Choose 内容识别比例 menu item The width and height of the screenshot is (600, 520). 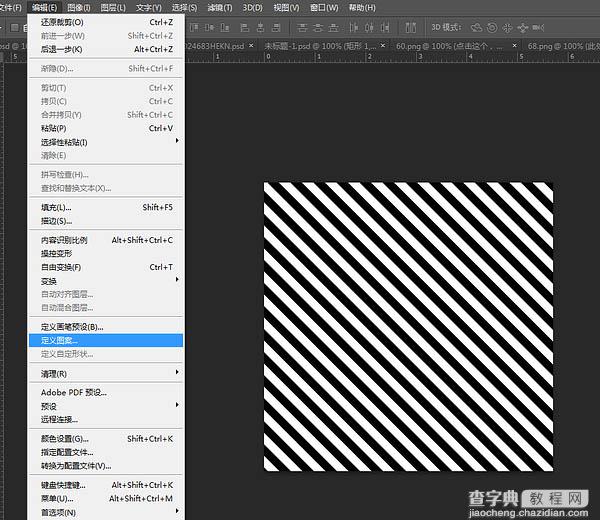coord(106,240)
